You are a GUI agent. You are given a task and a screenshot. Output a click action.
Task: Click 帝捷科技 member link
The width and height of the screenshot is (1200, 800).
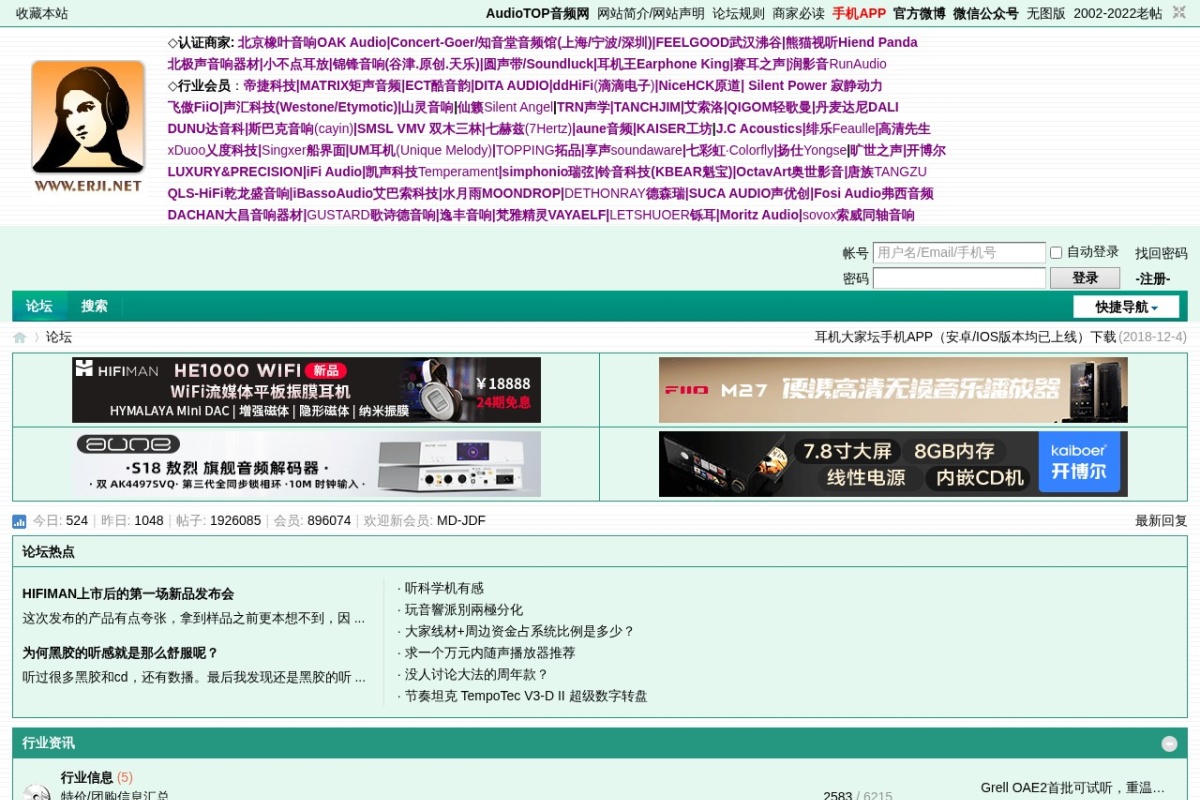point(269,86)
